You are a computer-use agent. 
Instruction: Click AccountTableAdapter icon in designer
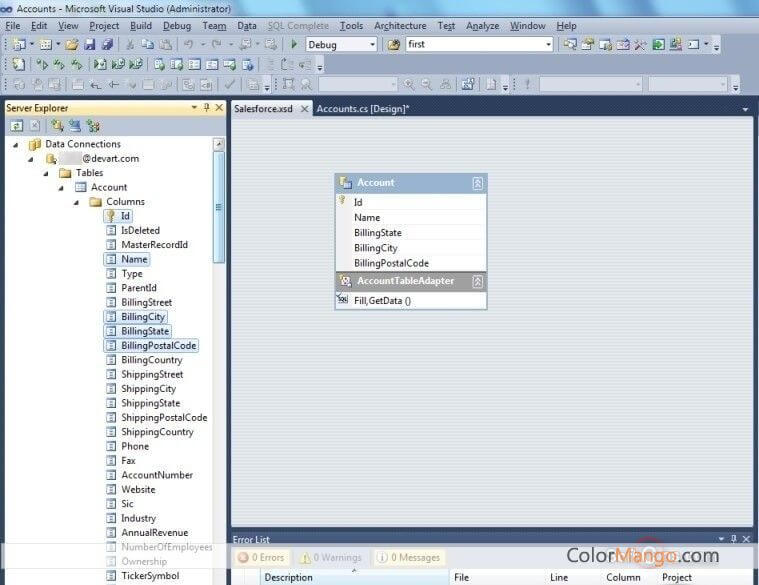346,281
